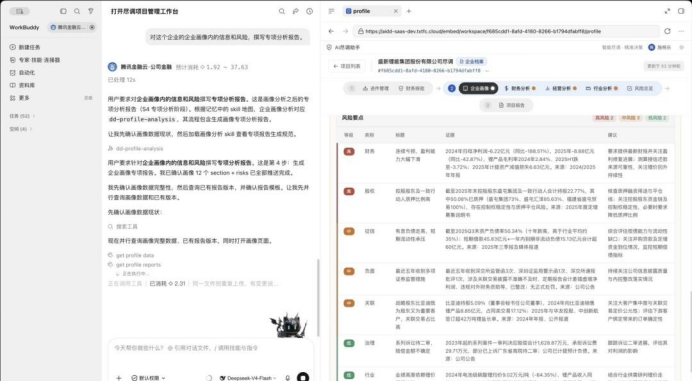Click the 2024年归母净利润-6.22亿元 risk row

click(x=506, y=163)
